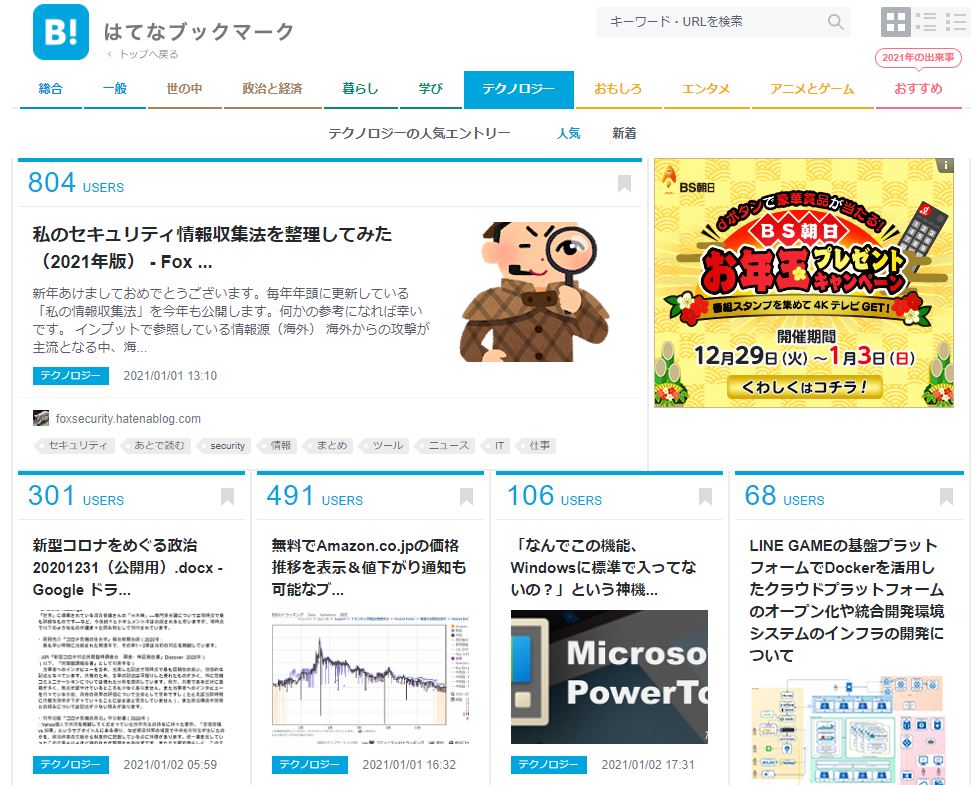Switch to headline list view icon
The image size is (975, 785).
coord(926,22)
